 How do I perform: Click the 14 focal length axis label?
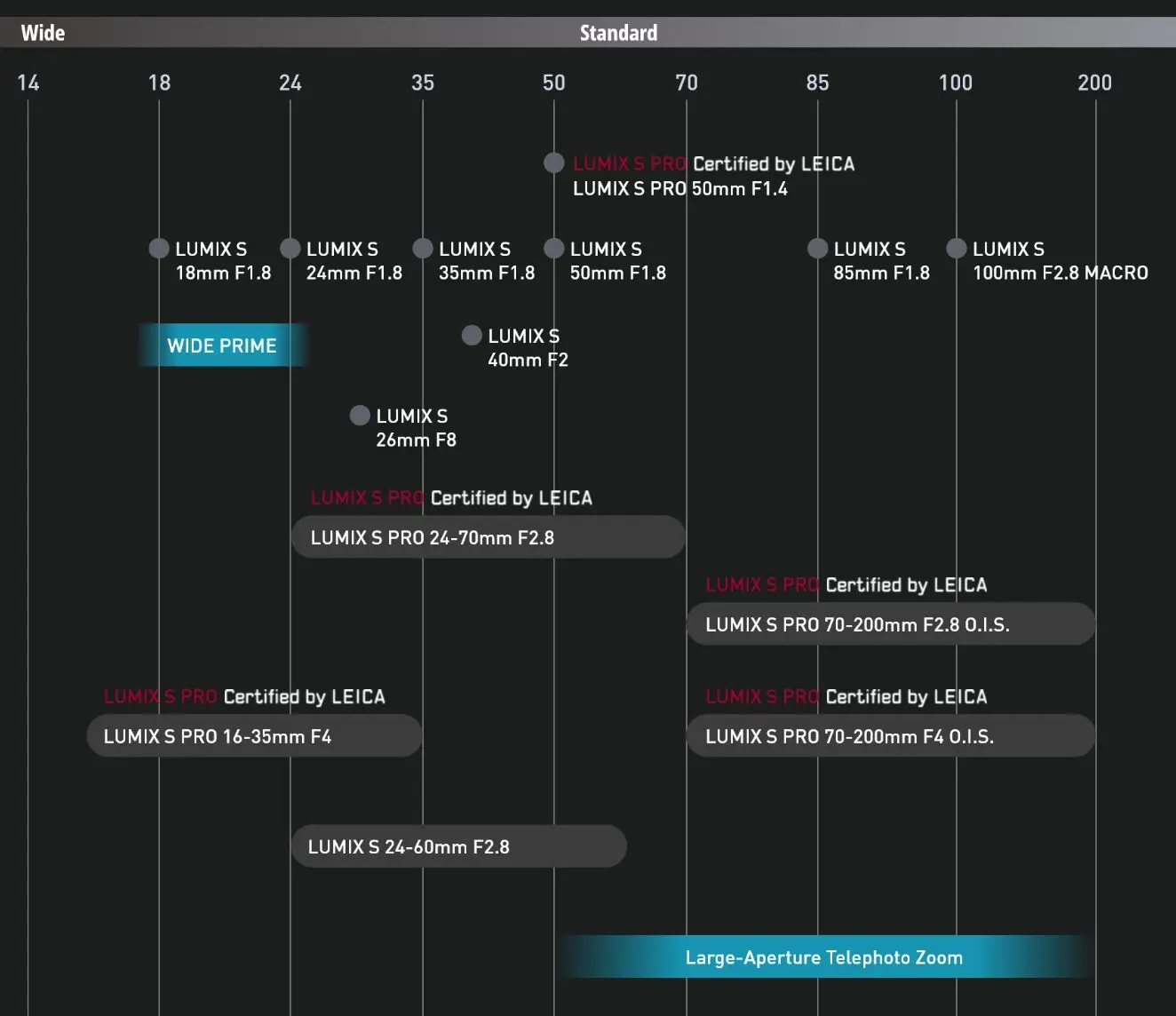point(28,83)
